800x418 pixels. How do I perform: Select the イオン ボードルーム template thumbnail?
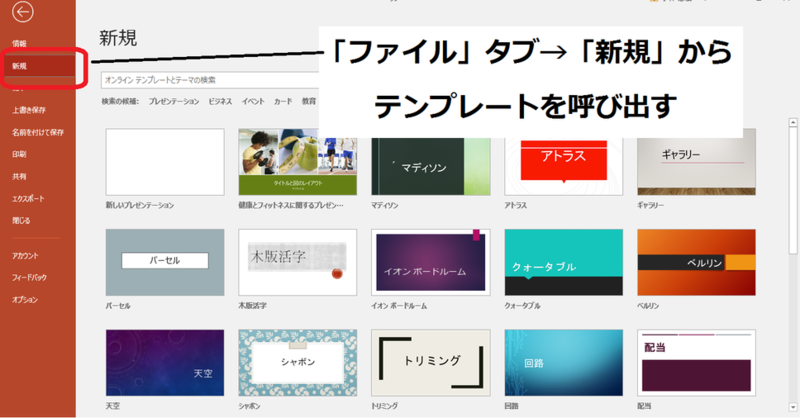click(x=431, y=262)
